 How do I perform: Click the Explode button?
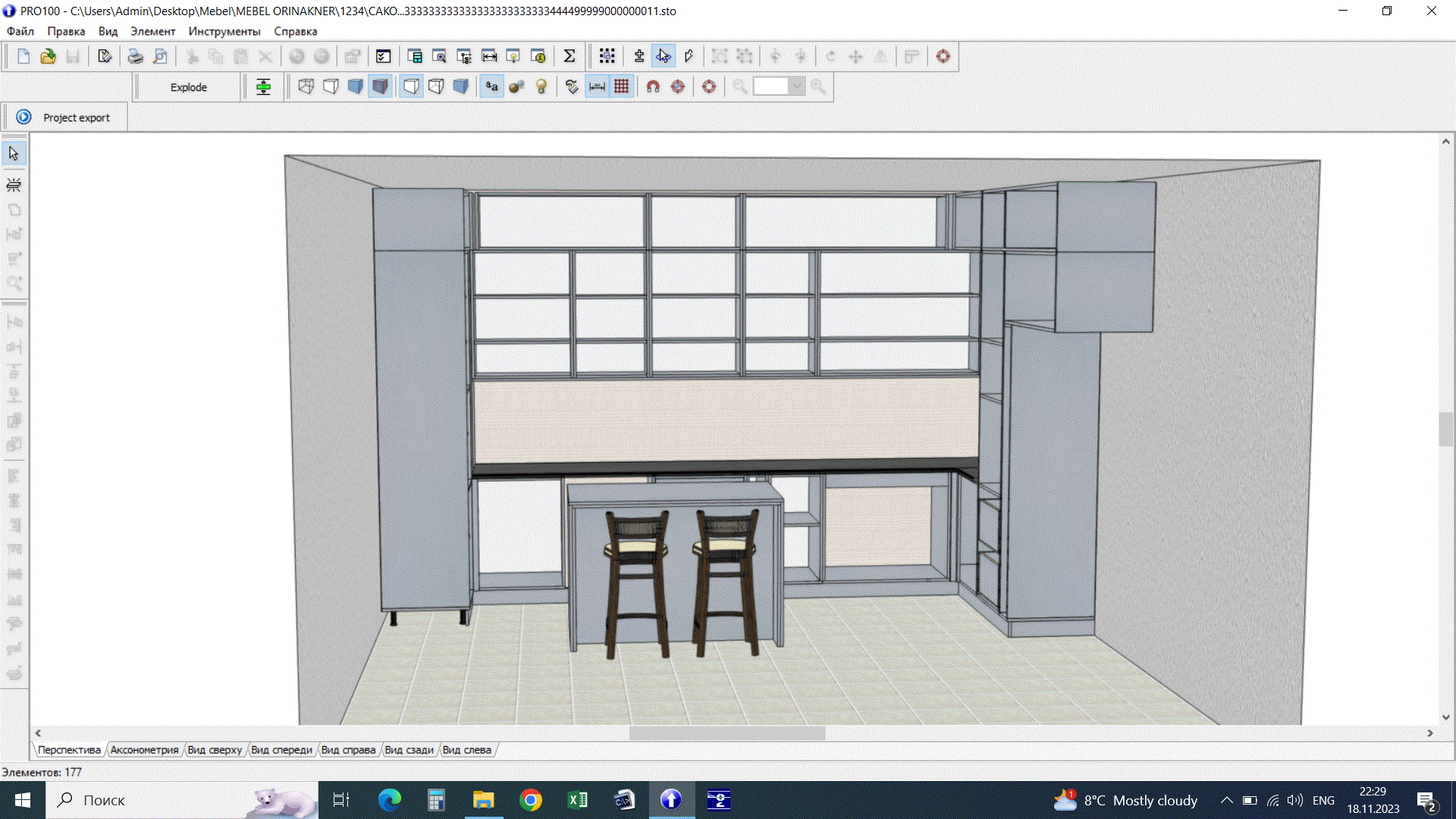coord(188,87)
